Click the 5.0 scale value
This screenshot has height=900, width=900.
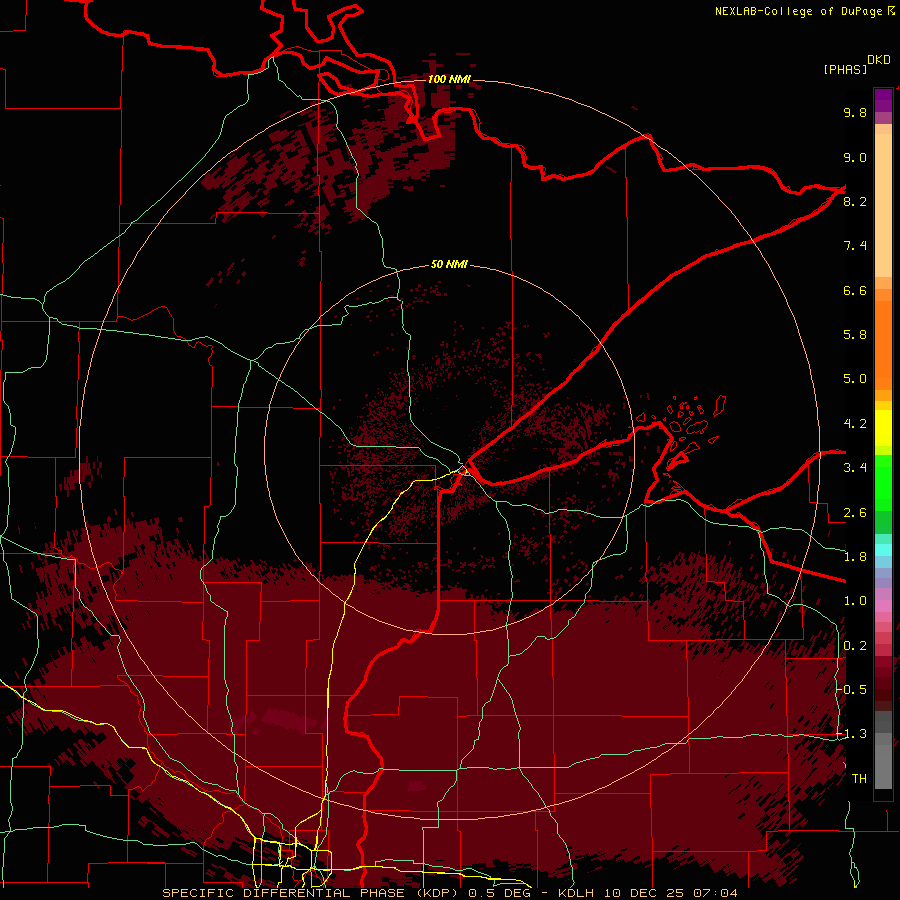click(x=855, y=379)
